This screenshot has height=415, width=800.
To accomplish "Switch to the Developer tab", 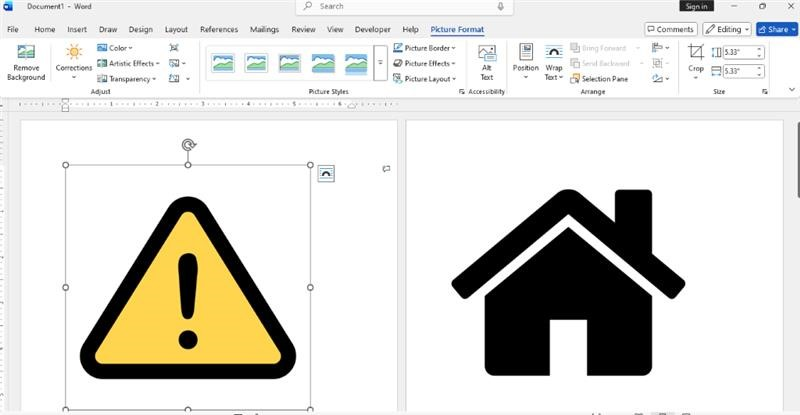I will coord(373,30).
